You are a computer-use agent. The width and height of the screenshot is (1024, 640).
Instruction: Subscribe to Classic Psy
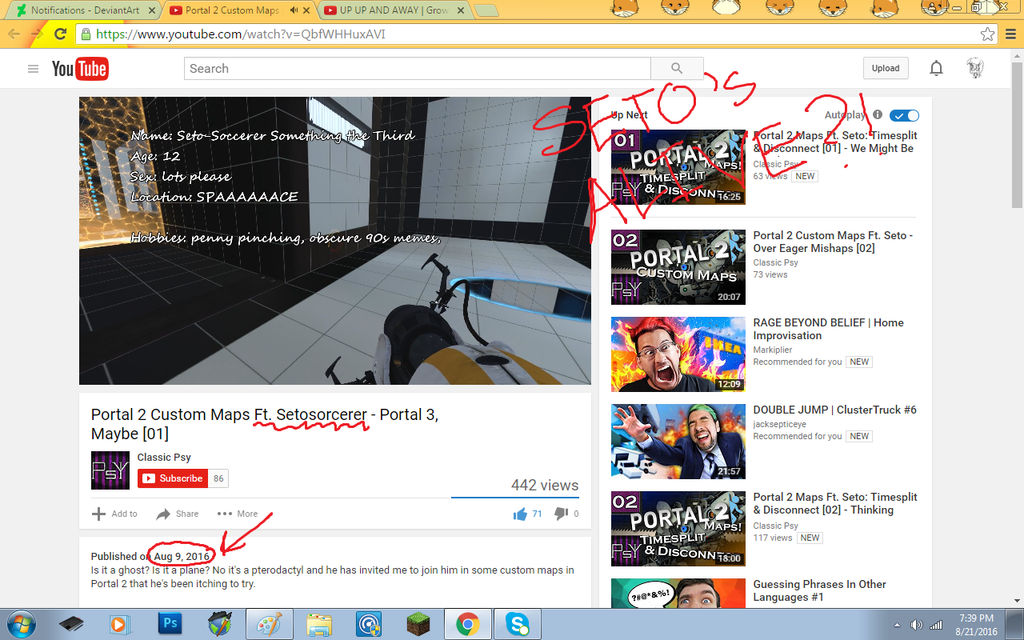(x=173, y=478)
